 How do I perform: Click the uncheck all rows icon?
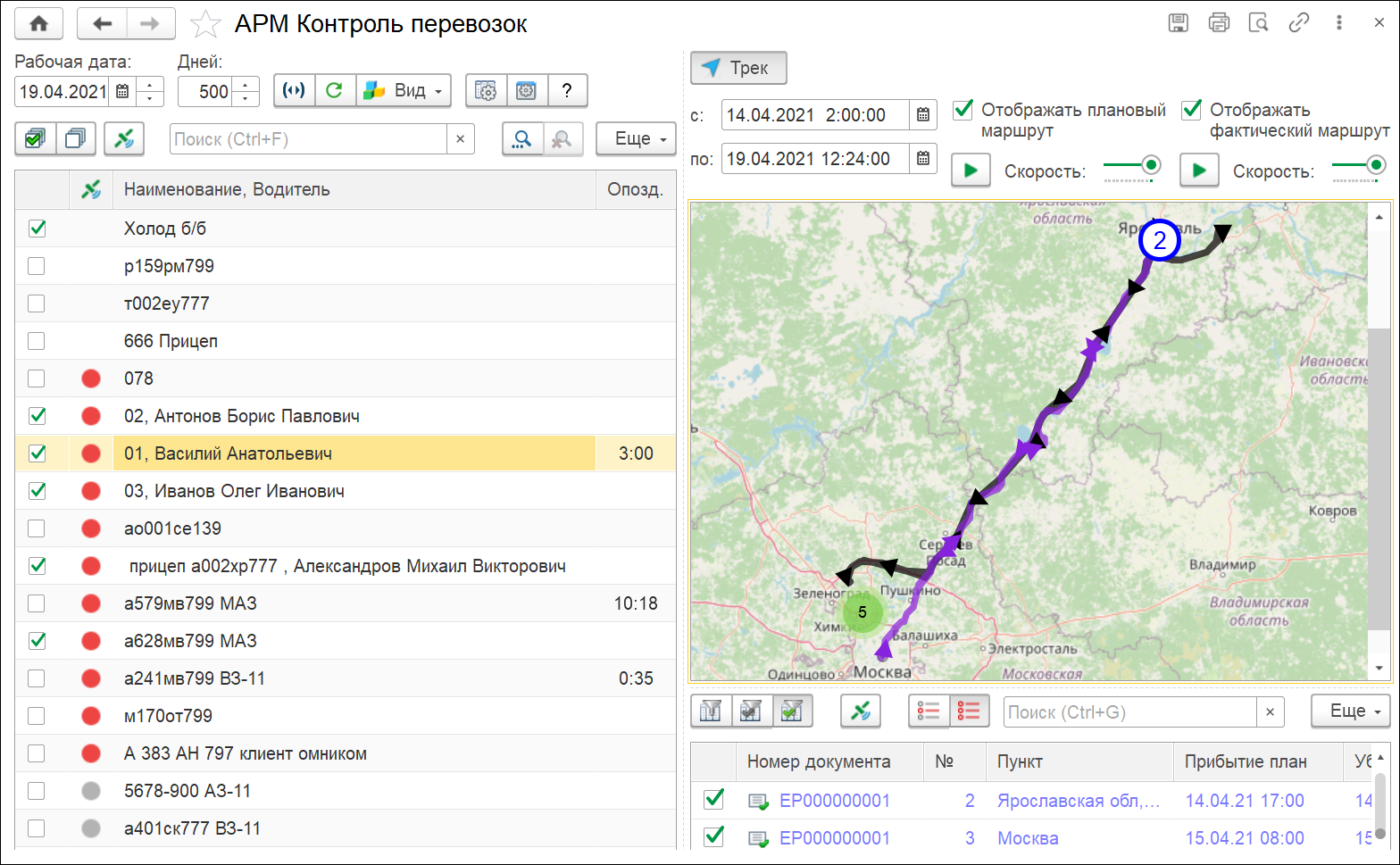tap(76, 138)
